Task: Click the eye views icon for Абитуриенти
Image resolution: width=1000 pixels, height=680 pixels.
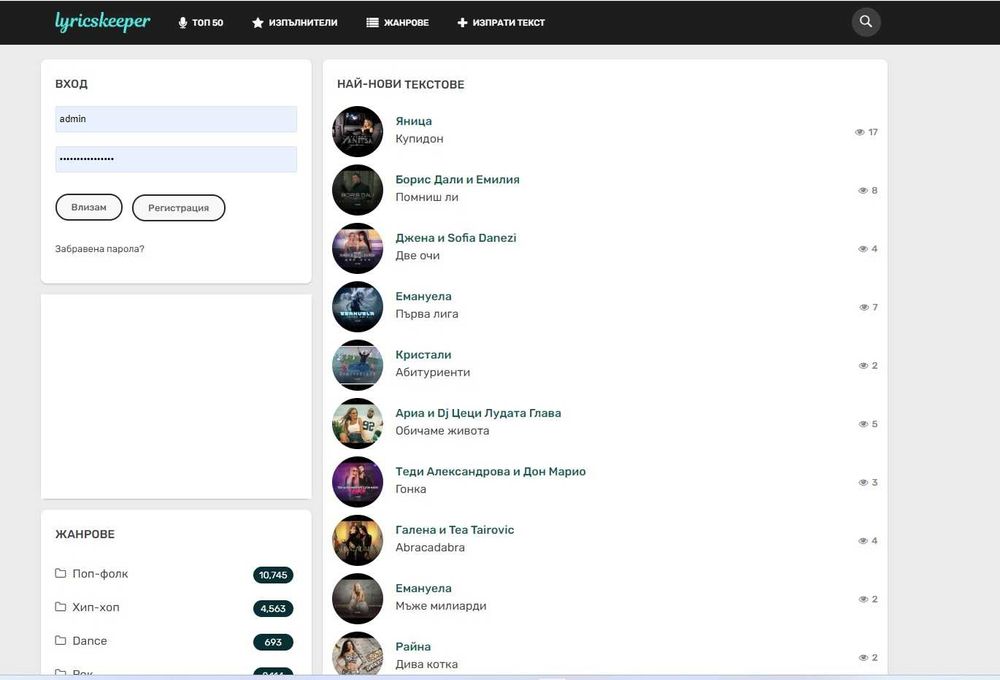Action: tap(863, 366)
